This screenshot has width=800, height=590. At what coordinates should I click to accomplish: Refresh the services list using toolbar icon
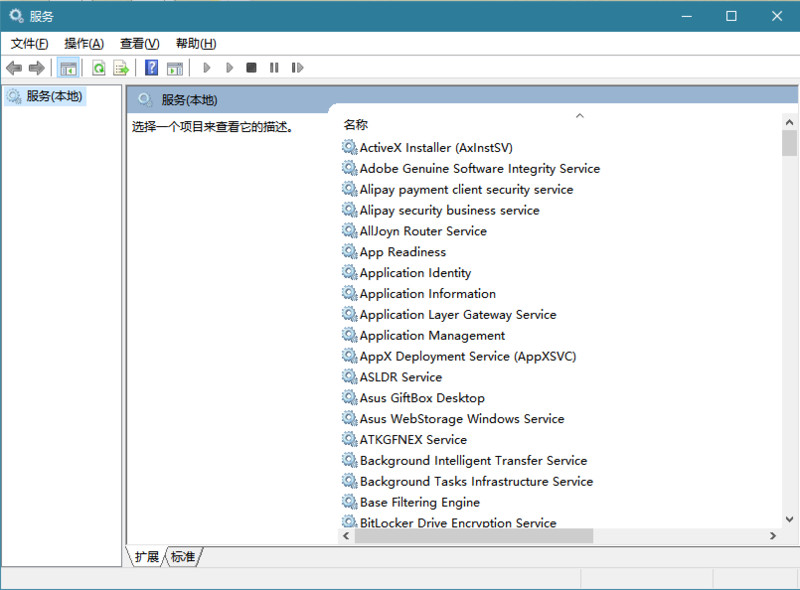coord(98,67)
